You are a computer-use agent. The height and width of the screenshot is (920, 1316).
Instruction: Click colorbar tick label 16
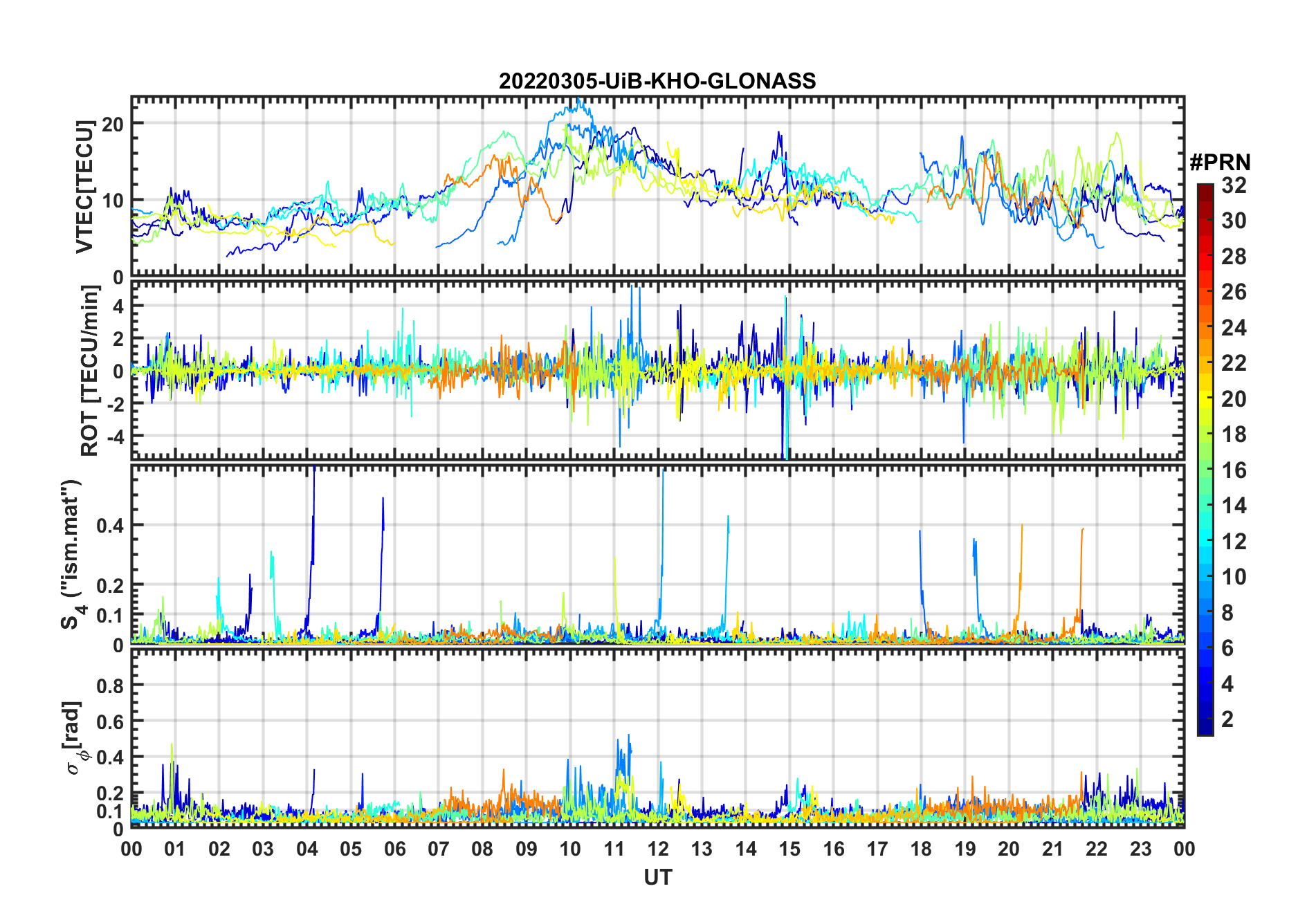click(1234, 470)
